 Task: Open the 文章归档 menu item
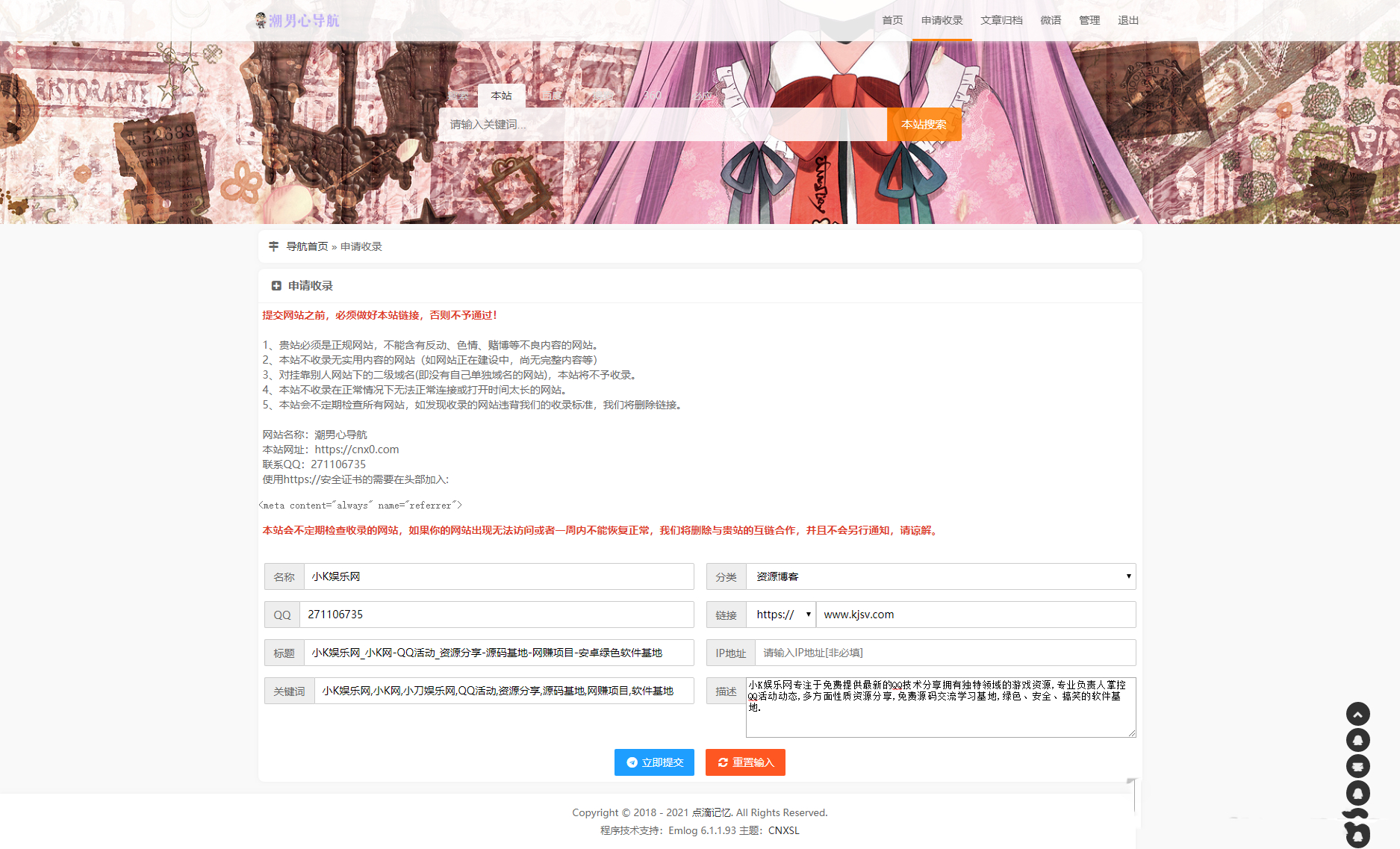coord(1001,20)
